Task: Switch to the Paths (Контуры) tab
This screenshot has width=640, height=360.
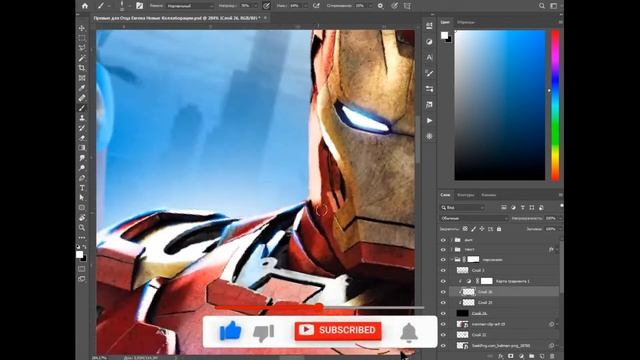Action: 465,195
